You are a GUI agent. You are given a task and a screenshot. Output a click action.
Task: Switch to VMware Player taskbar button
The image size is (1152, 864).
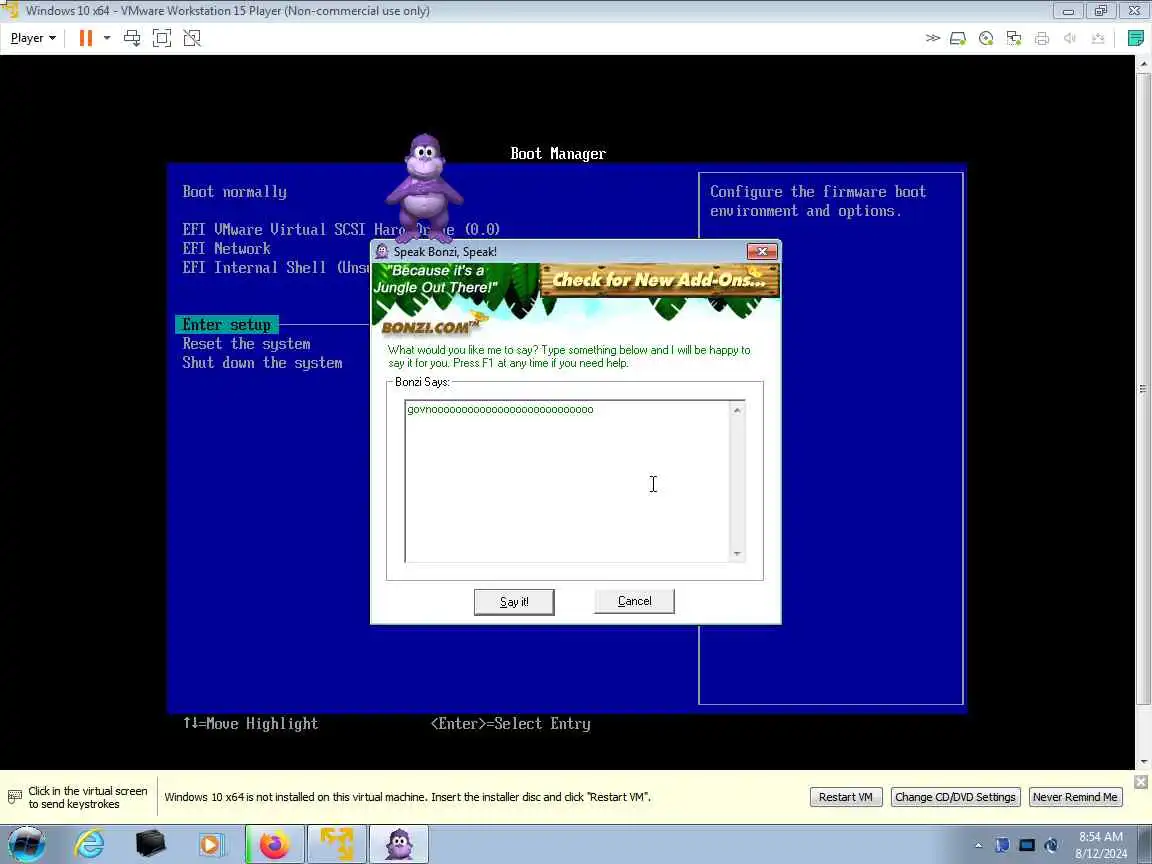point(336,844)
